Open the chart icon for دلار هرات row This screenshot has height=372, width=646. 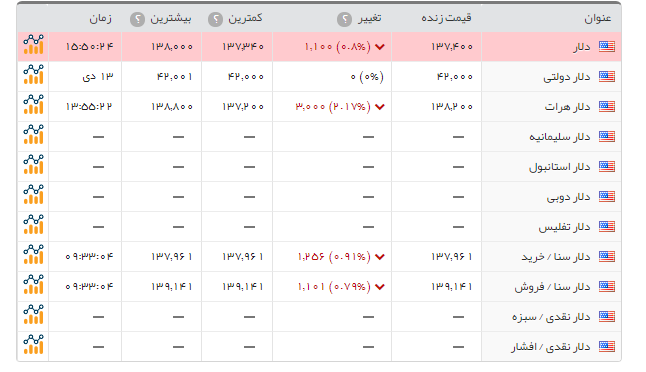click(x=33, y=105)
